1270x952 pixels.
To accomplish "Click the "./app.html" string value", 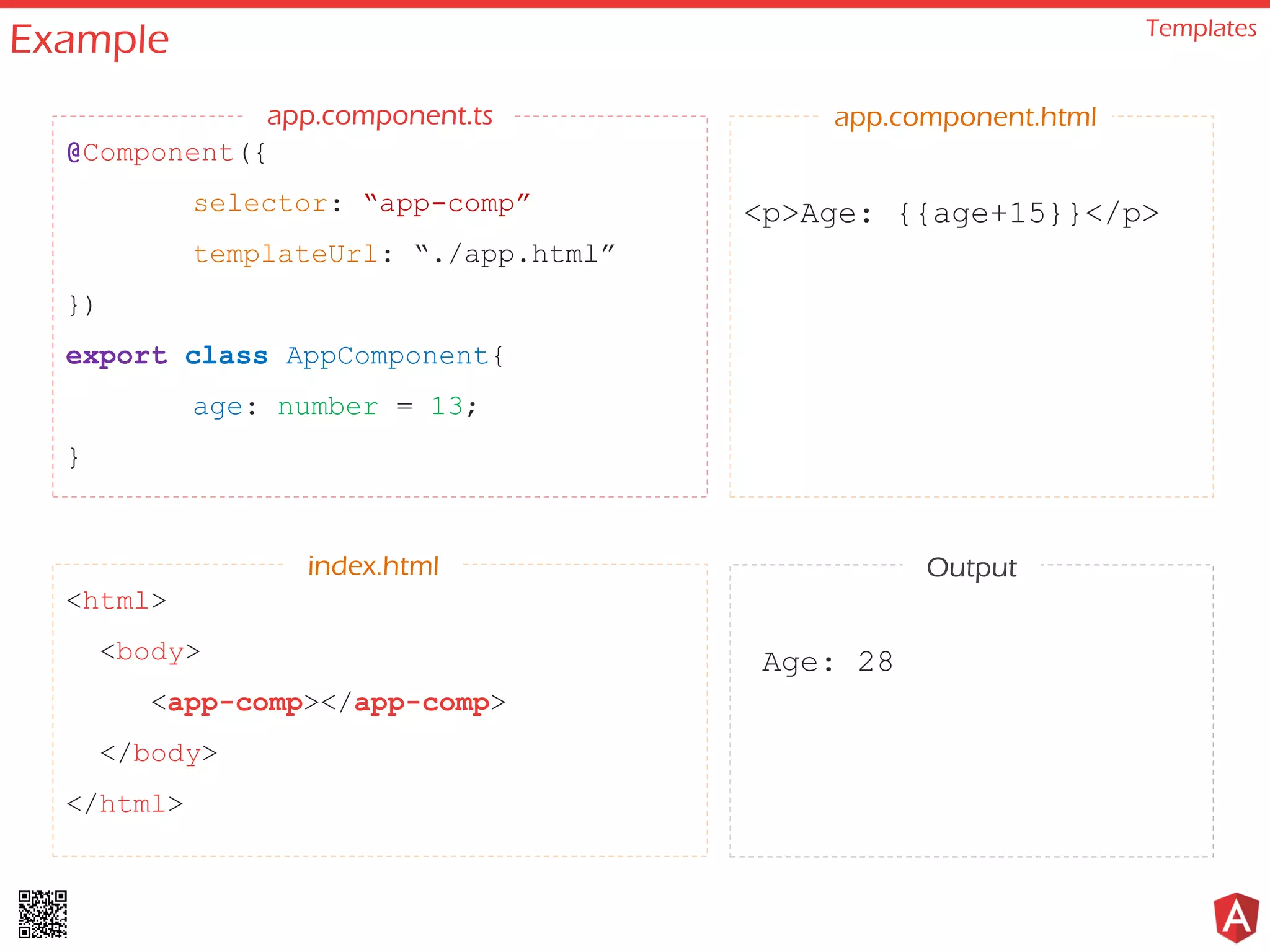I will [515, 254].
